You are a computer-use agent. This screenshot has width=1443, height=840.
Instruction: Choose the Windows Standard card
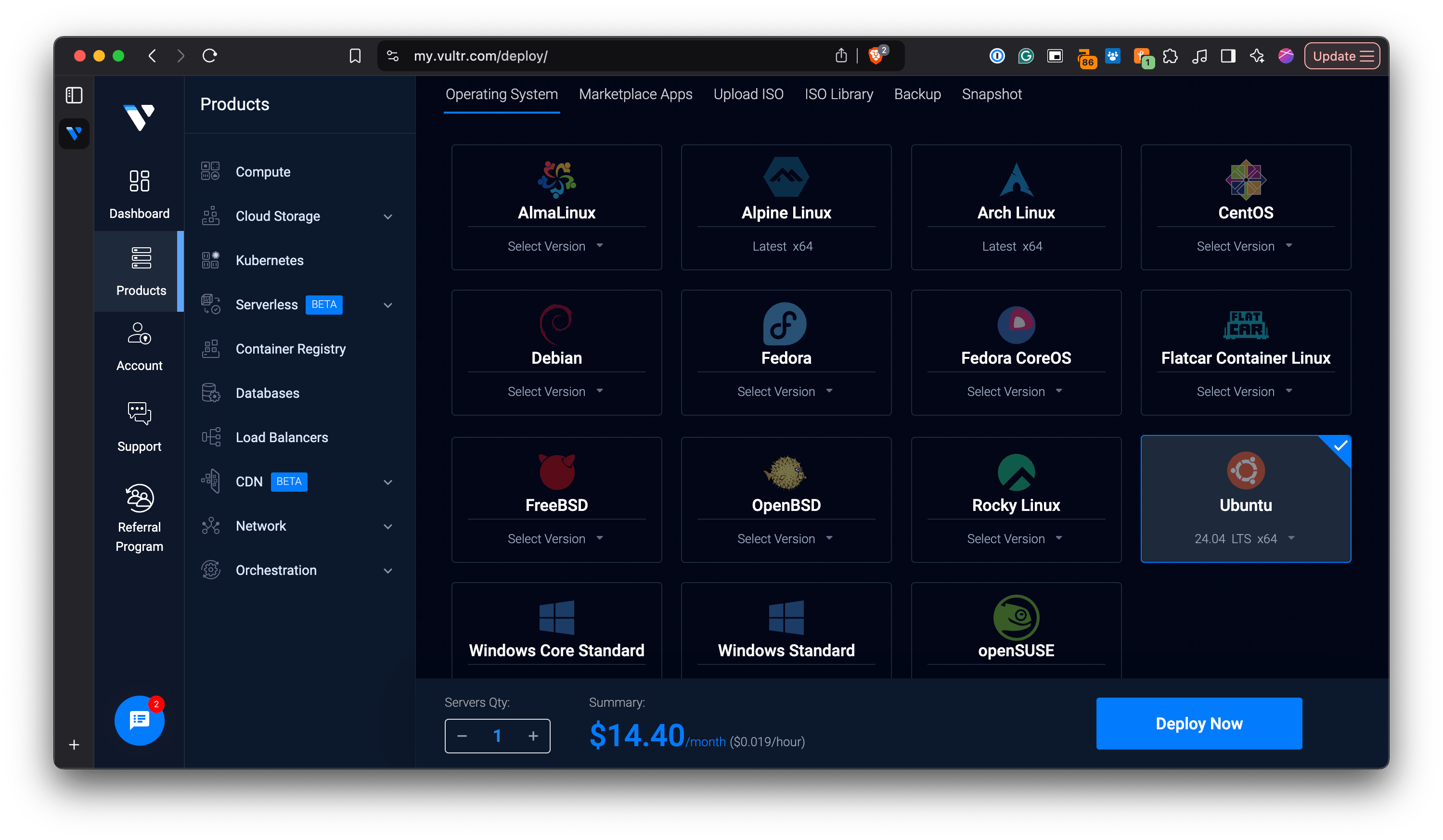(786, 631)
